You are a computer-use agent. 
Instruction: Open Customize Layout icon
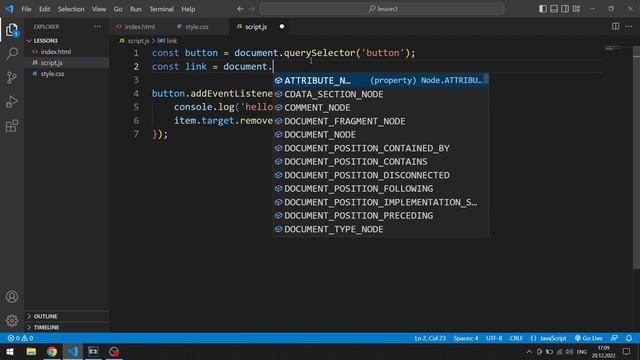pyautogui.click(x=576, y=9)
